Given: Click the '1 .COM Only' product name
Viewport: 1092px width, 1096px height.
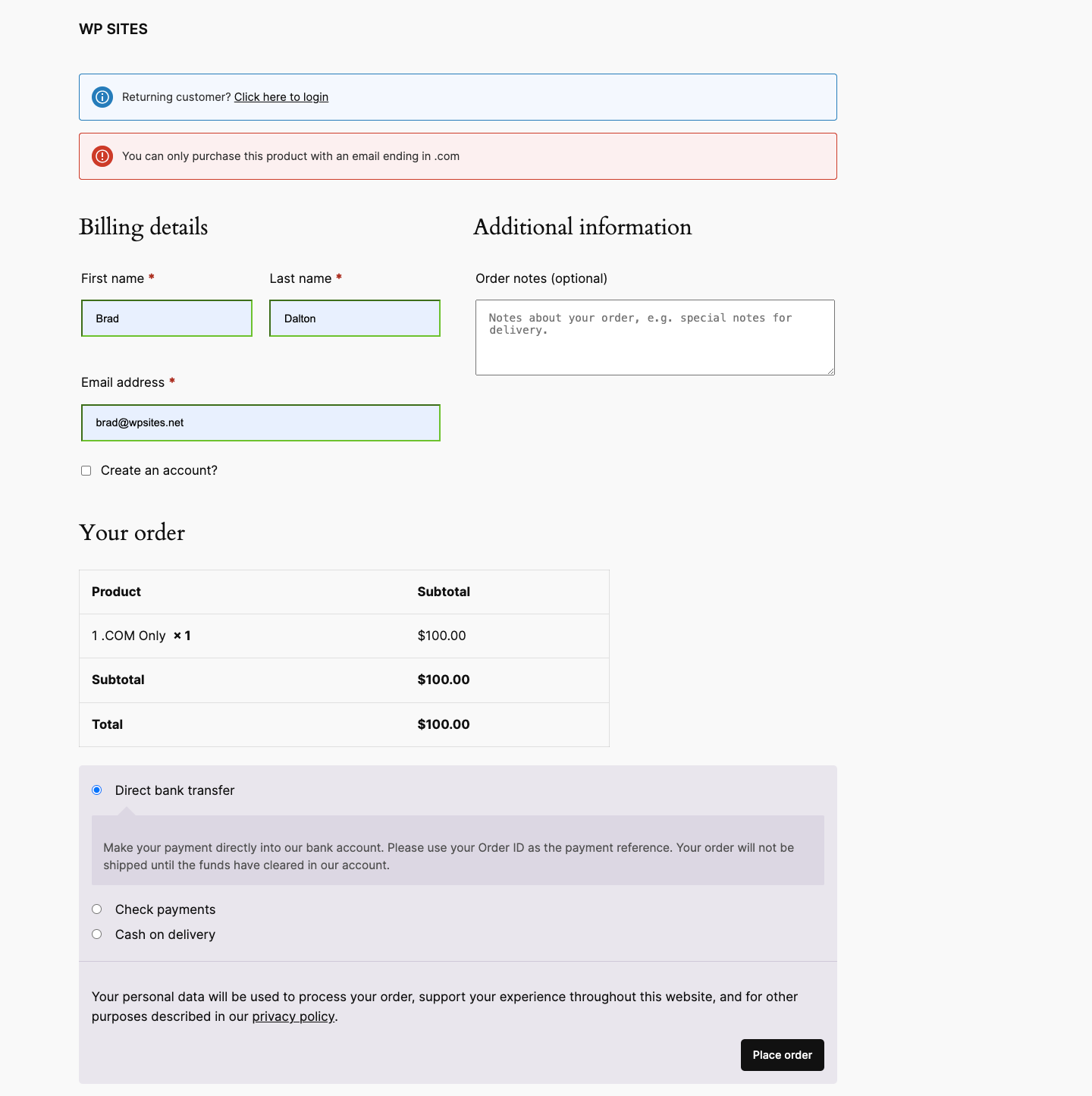Looking at the screenshot, I should [129, 636].
